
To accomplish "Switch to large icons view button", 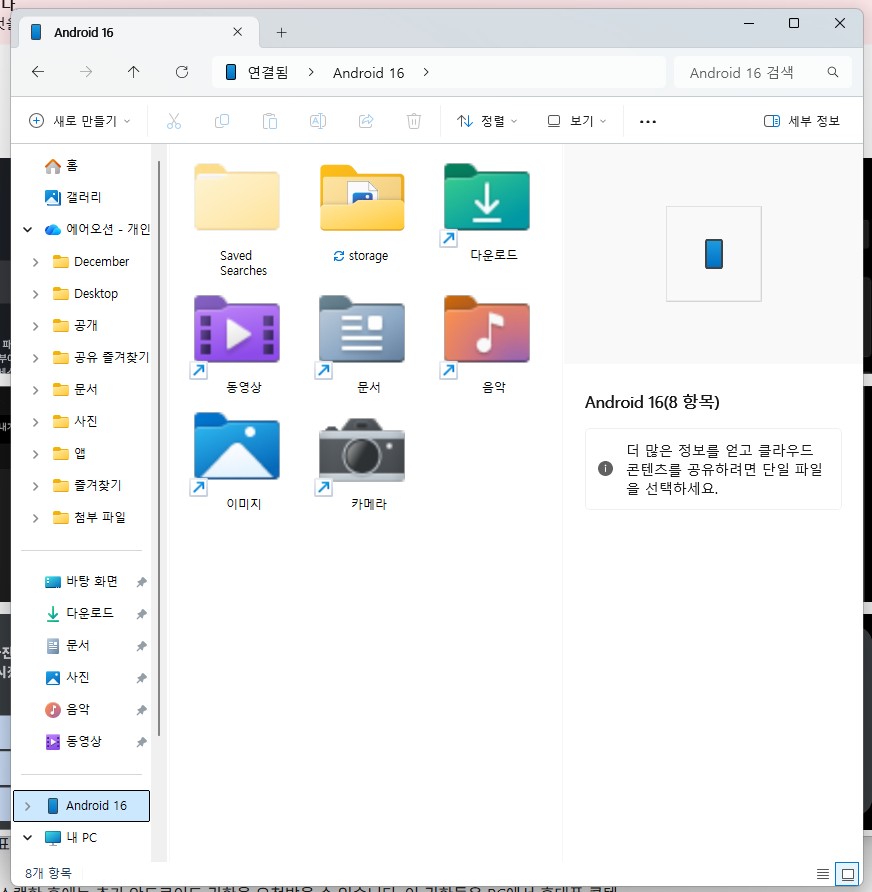I will click(x=848, y=874).
